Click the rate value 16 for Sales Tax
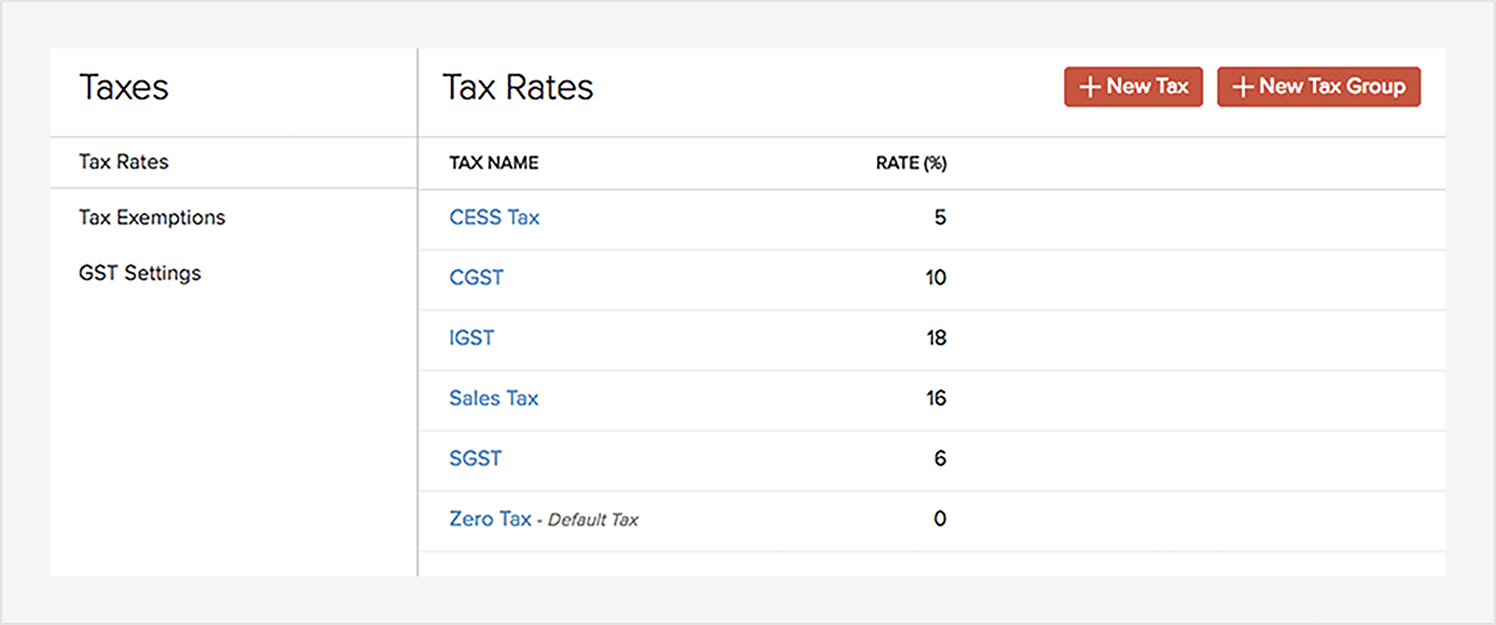Viewport: 1496px width, 625px height. (935, 398)
